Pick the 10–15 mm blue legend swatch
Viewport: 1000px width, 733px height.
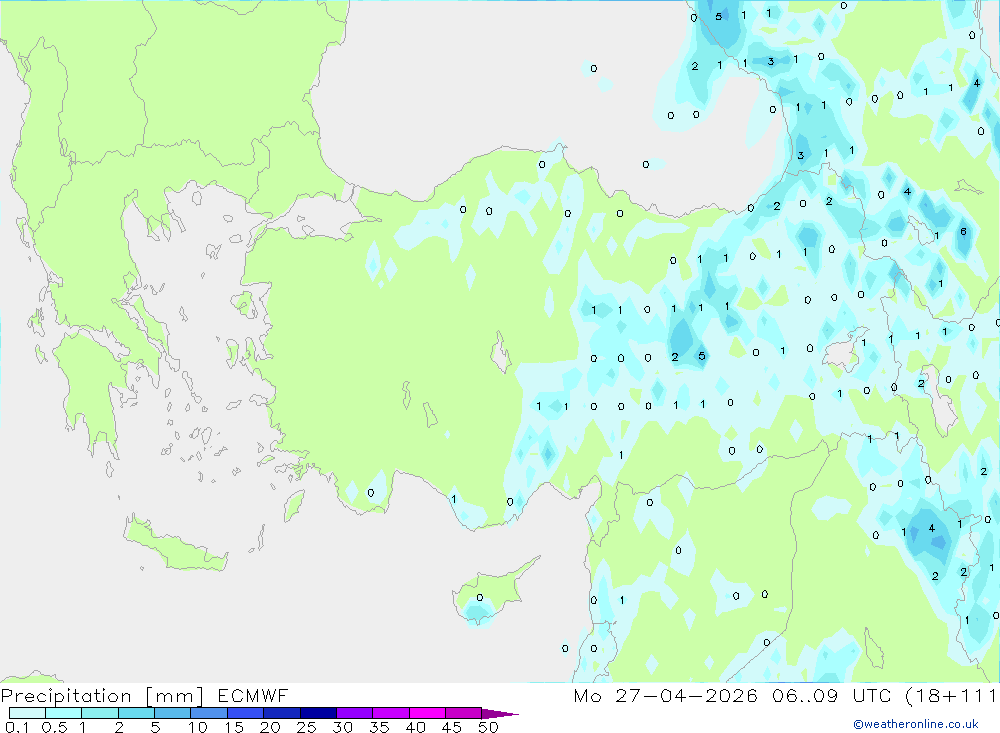pyautogui.click(x=209, y=713)
